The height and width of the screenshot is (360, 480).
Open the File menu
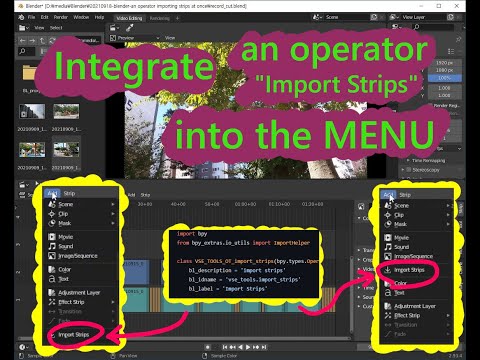32,17
